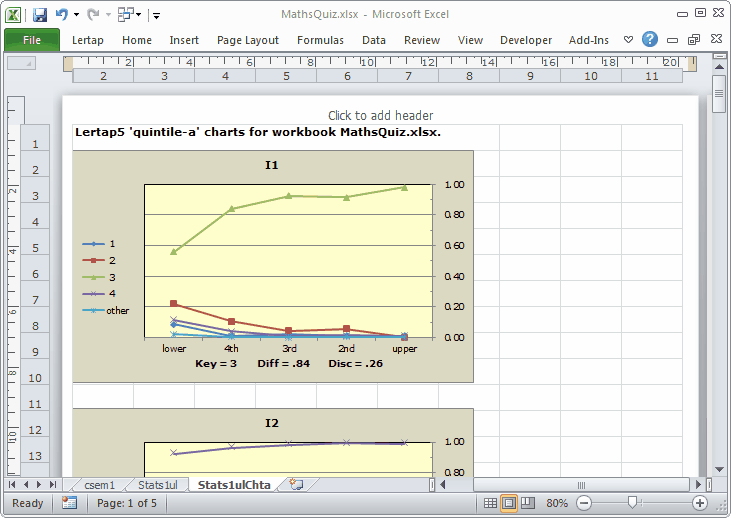This screenshot has height=518, width=731.
Task: Minimize the ribbon using the chevron
Action: tap(628, 40)
